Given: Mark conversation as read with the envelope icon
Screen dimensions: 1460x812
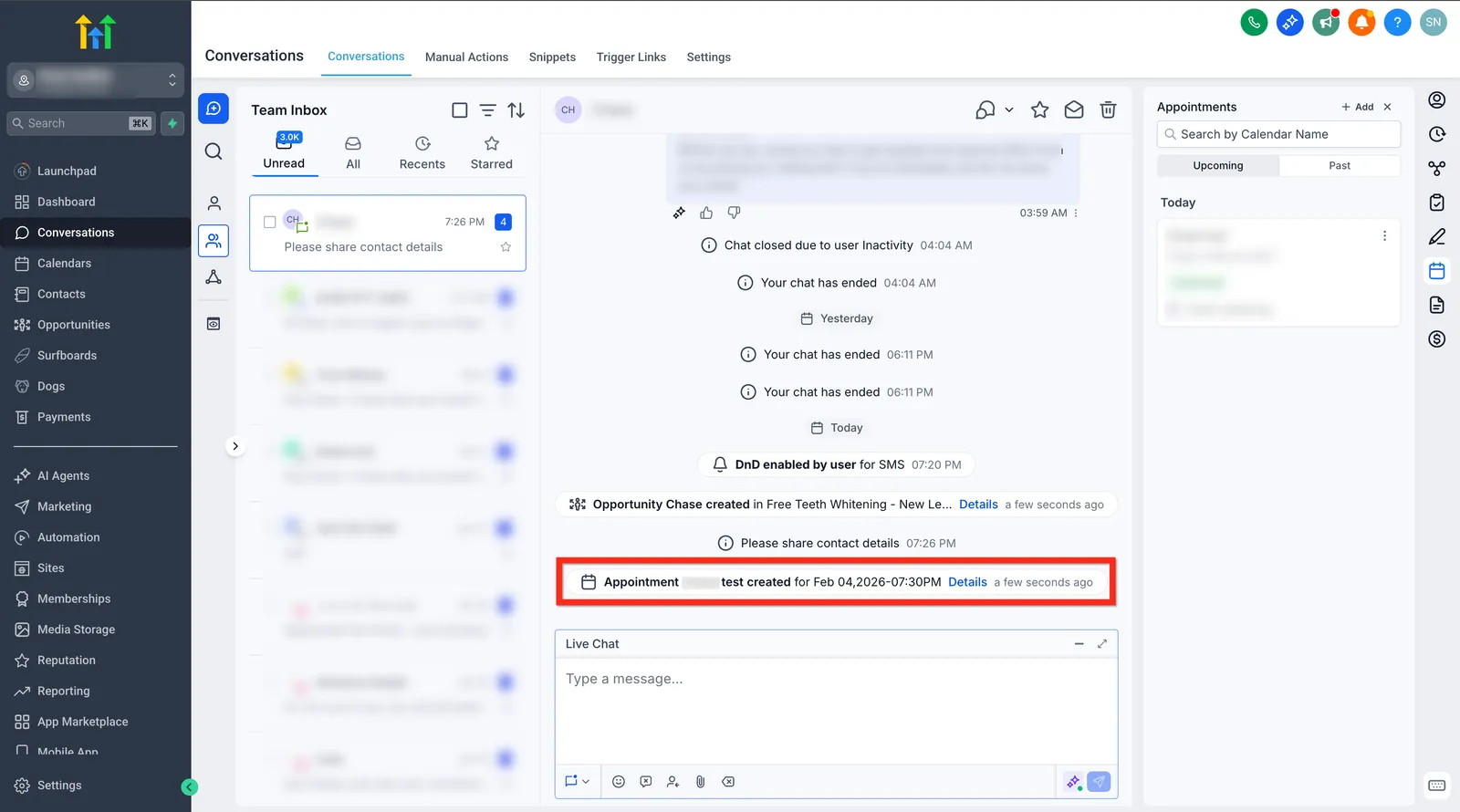Looking at the screenshot, I should (1074, 109).
